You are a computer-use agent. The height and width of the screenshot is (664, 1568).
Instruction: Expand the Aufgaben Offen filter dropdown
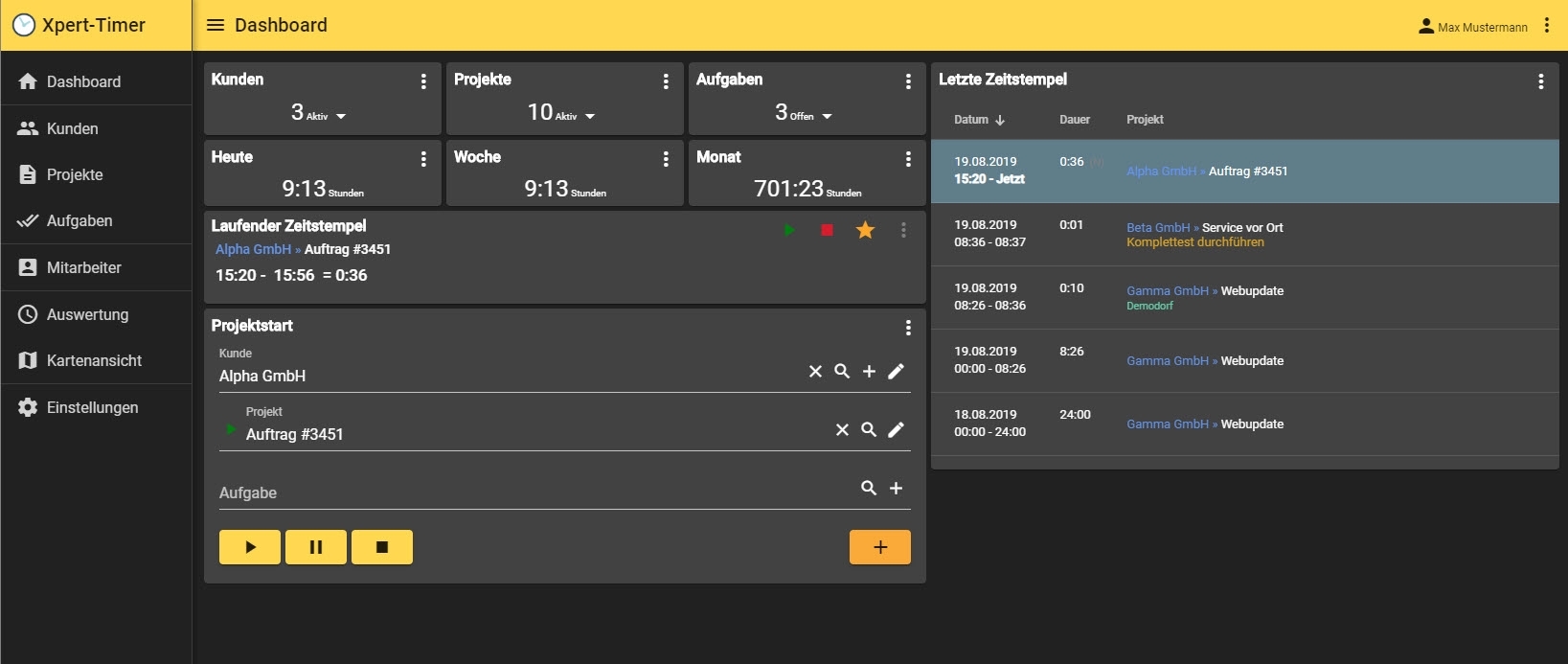[827, 116]
